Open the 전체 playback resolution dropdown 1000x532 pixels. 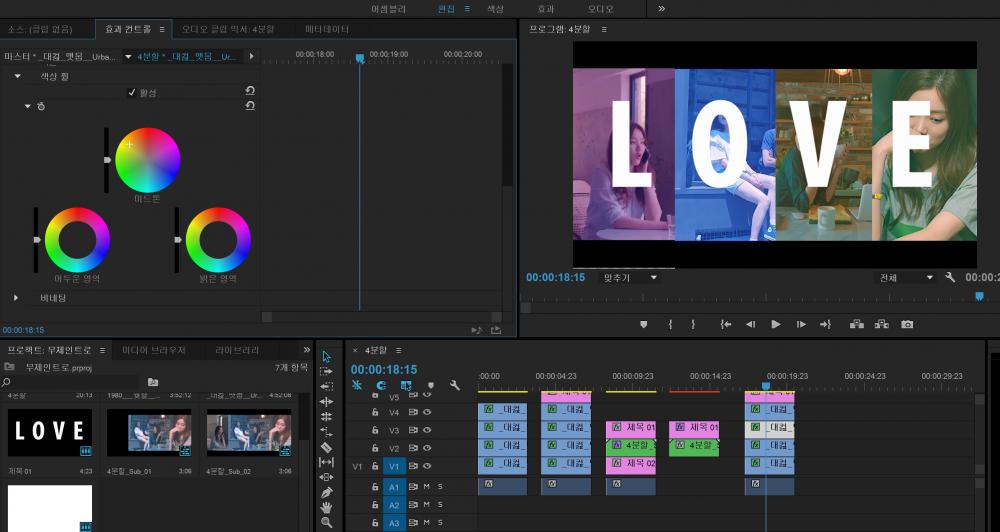[905, 277]
